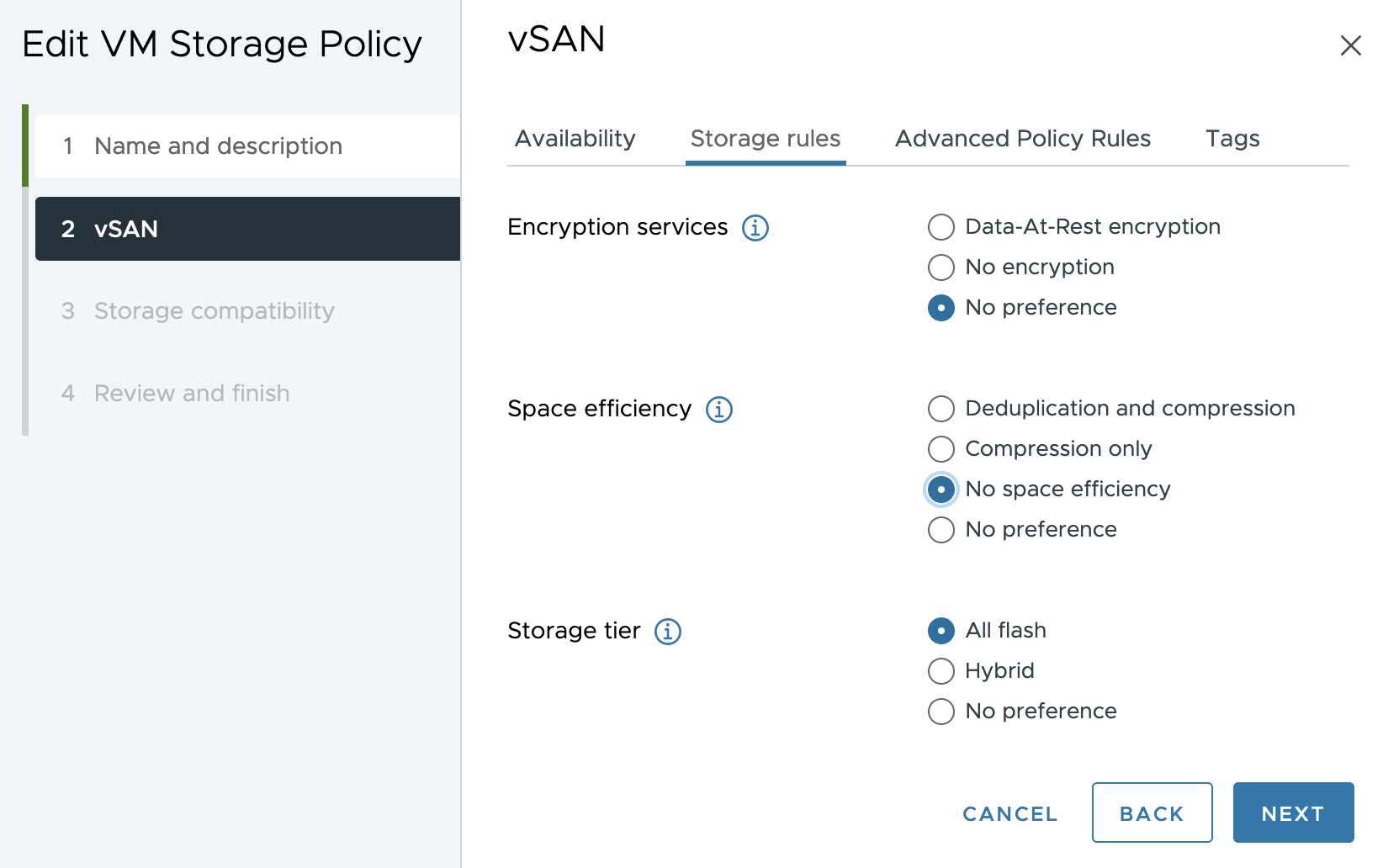Viewport: 1383px width, 868px height.
Task: Select Data-At-Rest encryption radio button
Action: (941, 227)
